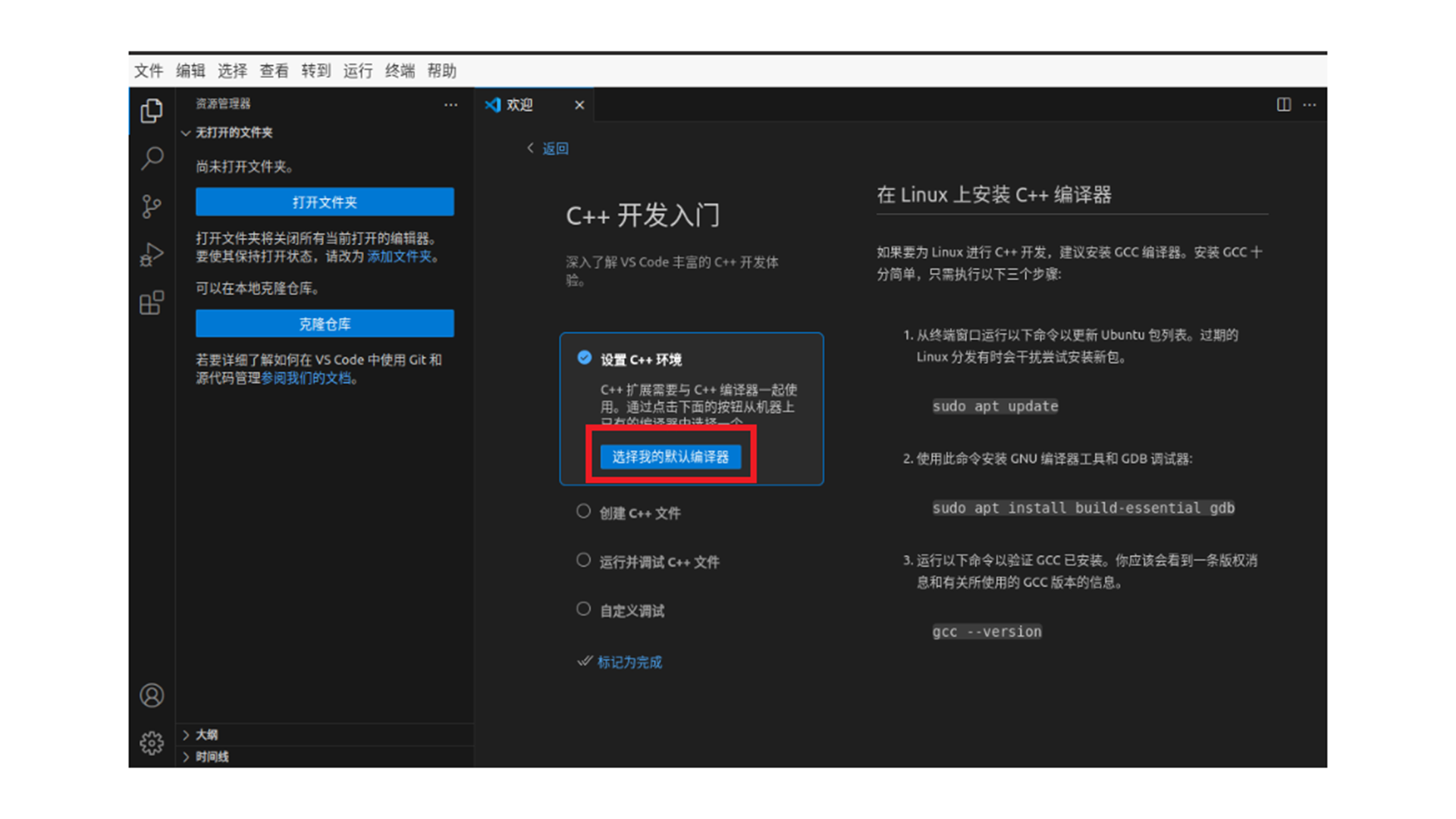Open the Run and Debug view icon
This screenshot has height=819, width=1456.
click(x=152, y=255)
